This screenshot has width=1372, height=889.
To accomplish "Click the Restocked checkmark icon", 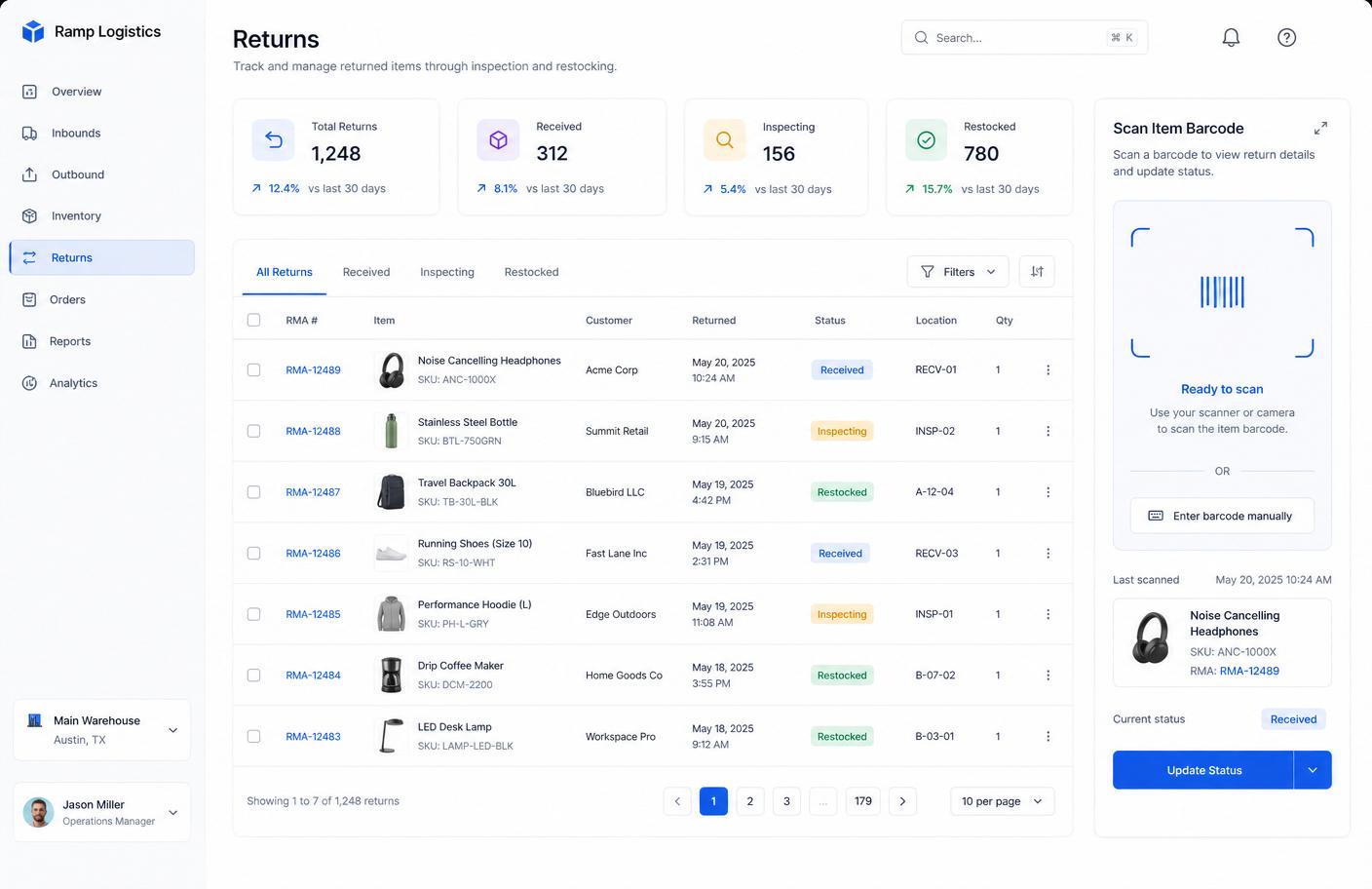I will [x=926, y=140].
